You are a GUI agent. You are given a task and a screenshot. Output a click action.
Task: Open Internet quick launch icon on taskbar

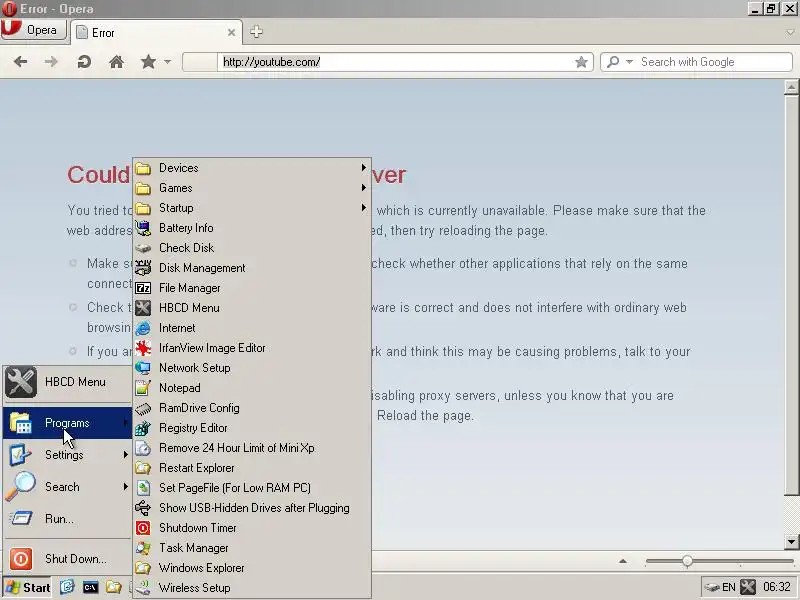(67, 587)
